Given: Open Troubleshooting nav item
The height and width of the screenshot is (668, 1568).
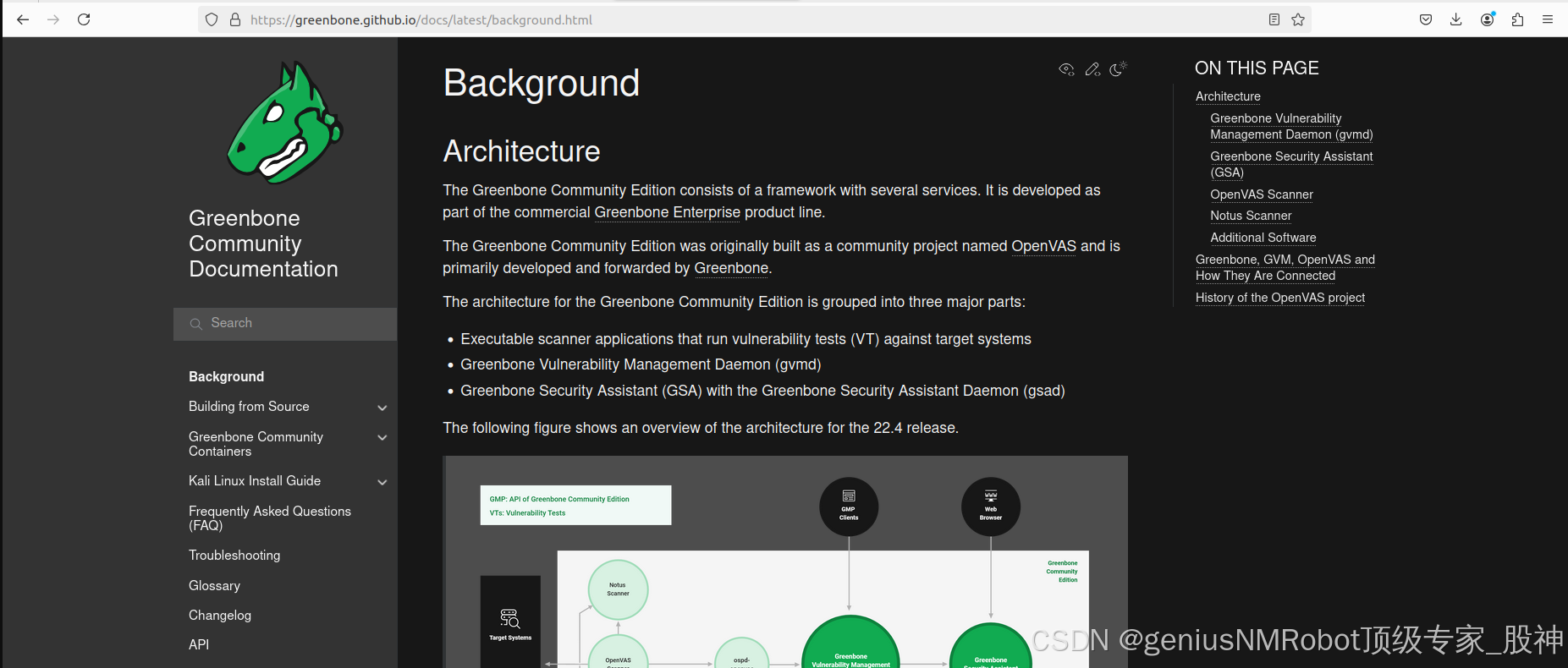Looking at the screenshot, I should coord(234,556).
